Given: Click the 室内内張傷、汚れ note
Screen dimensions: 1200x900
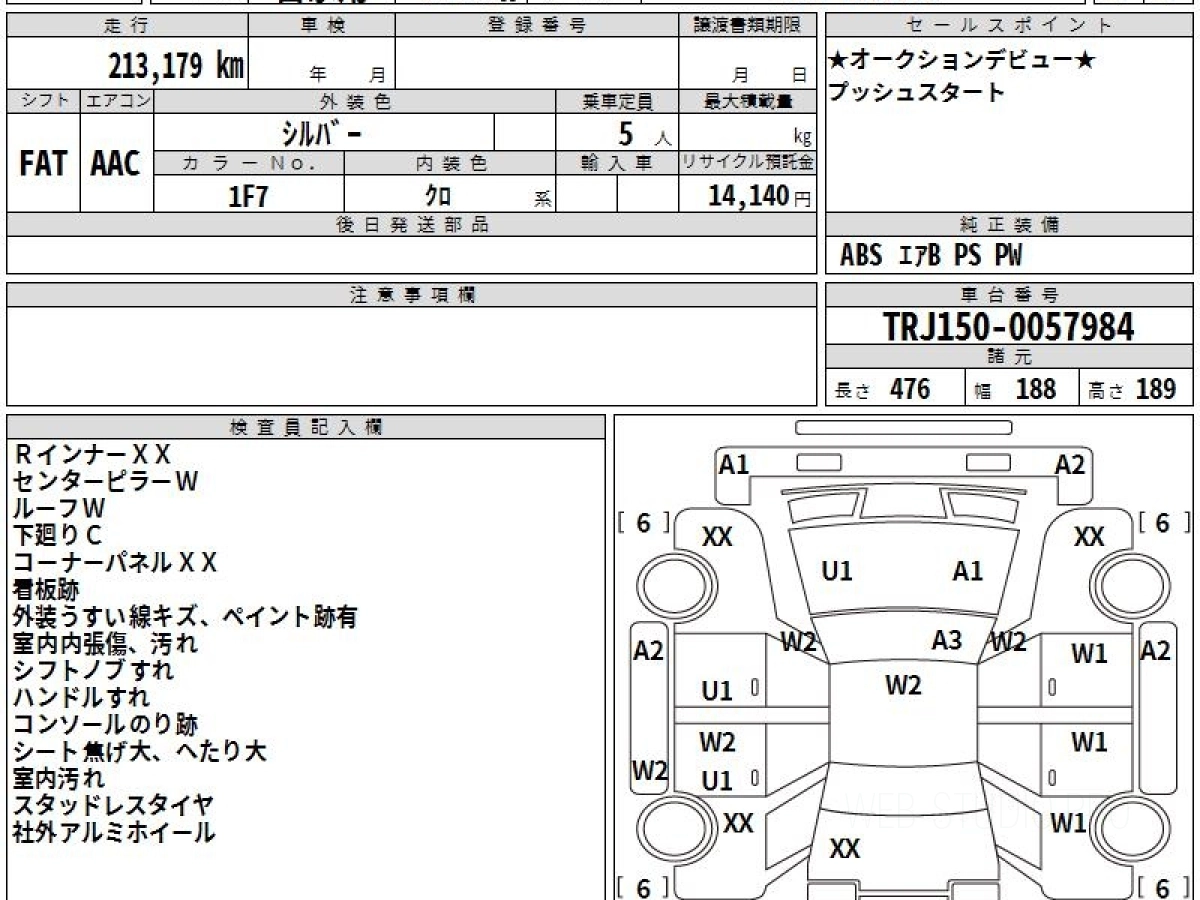Looking at the screenshot, I should point(105,643).
